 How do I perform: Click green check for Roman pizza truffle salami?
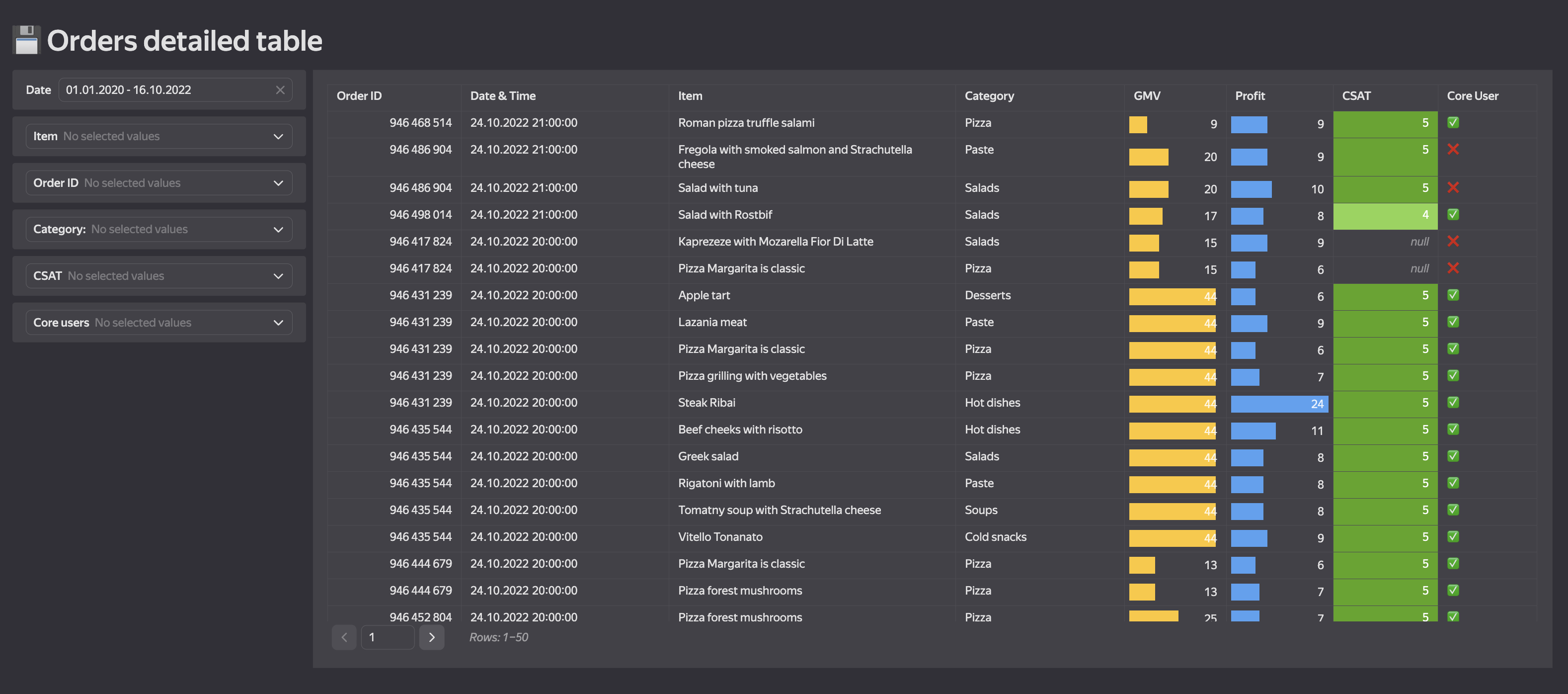[1453, 122]
